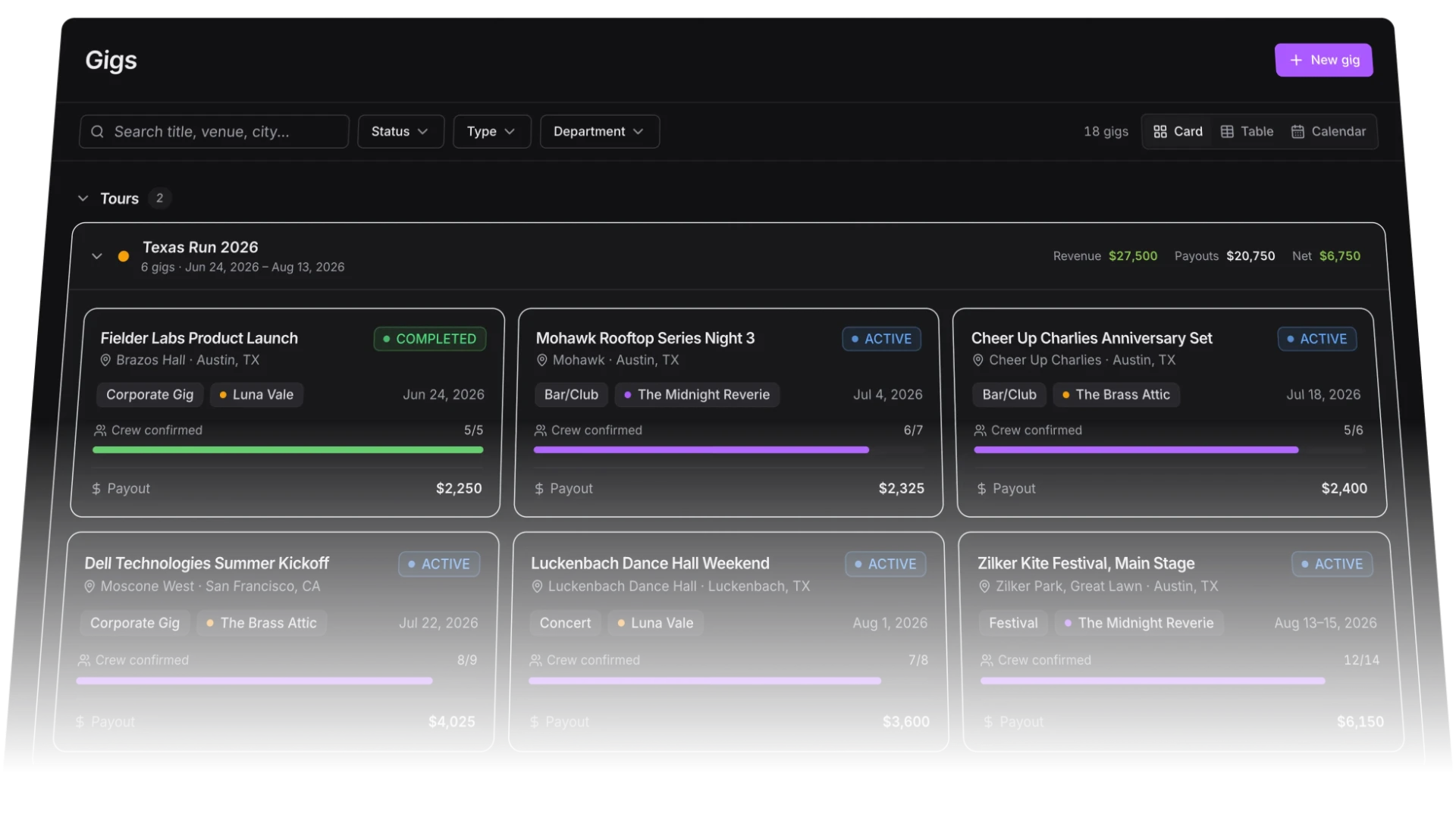Open Cheer Up Charlies Anniversary Set card
The width and height of the screenshot is (1456, 817).
tap(1172, 412)
